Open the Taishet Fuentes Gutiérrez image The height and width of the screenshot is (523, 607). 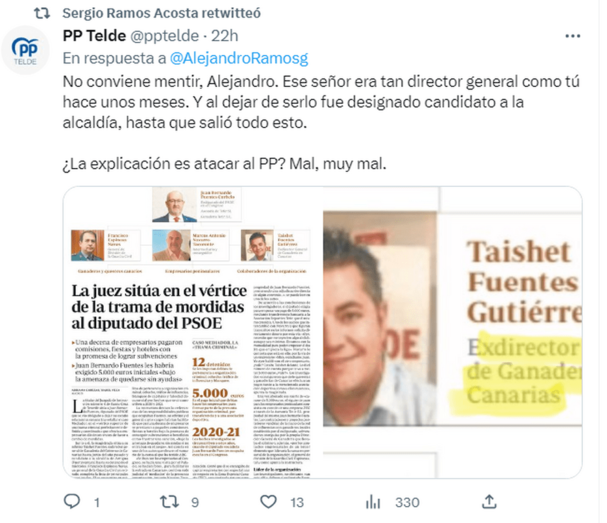pos(453,332)
